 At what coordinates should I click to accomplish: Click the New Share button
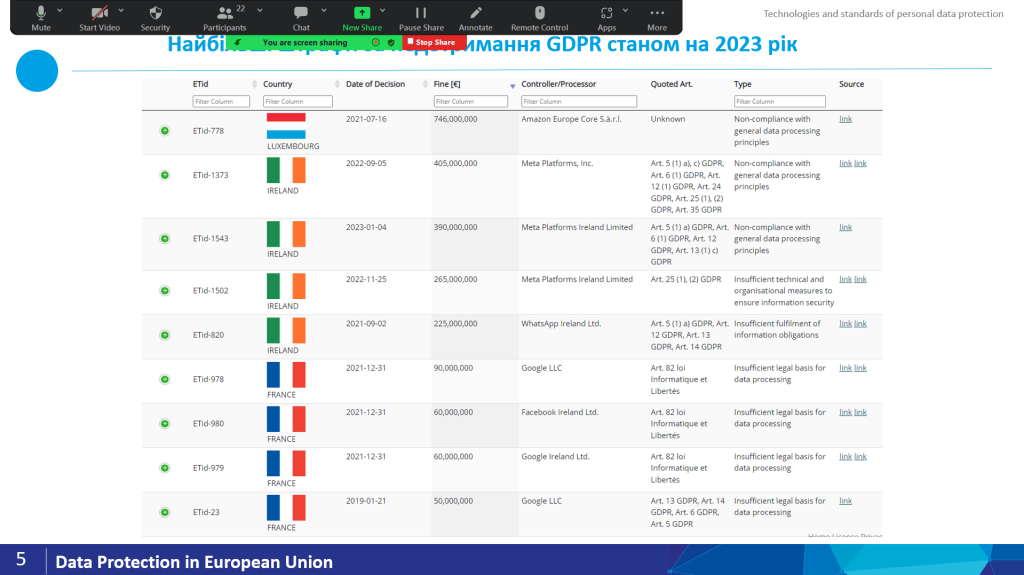point(362,18)
